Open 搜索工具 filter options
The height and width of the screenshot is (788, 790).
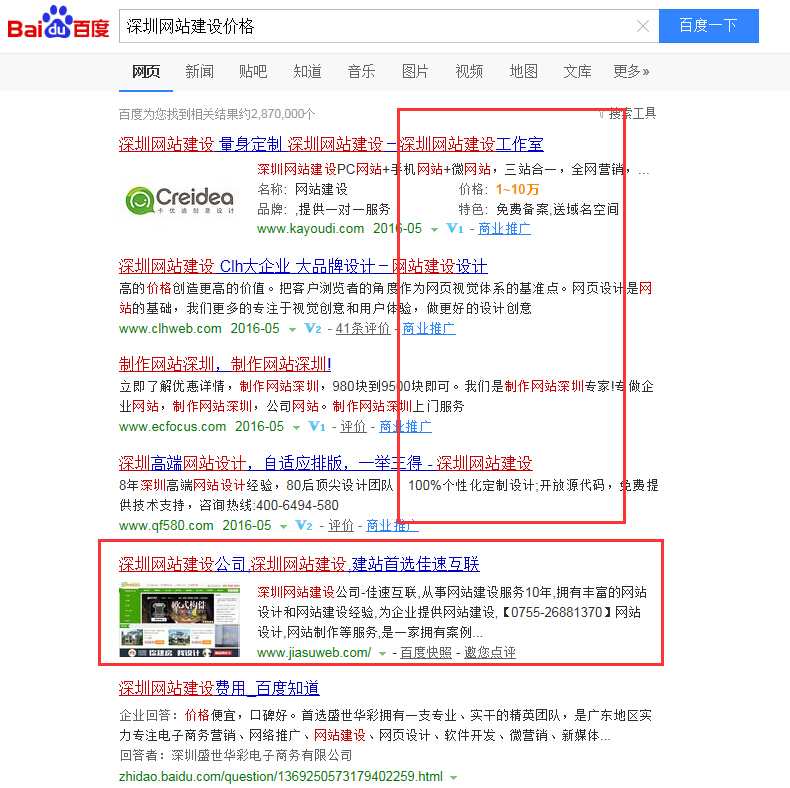tap(628, 114)
